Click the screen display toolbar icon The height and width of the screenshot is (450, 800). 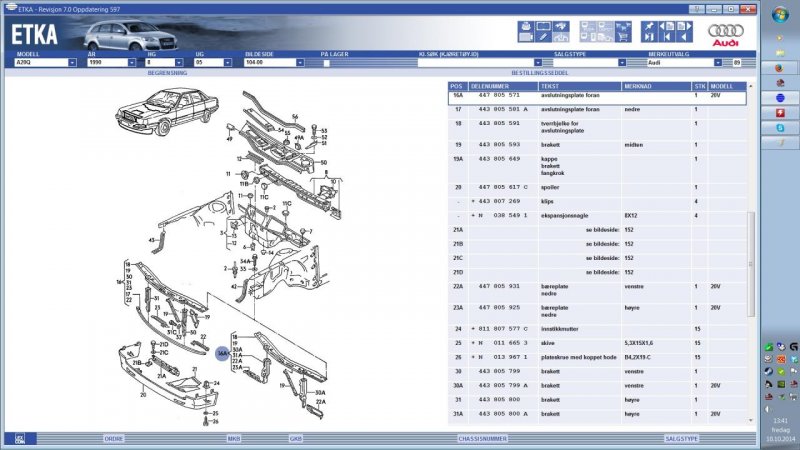543,26
